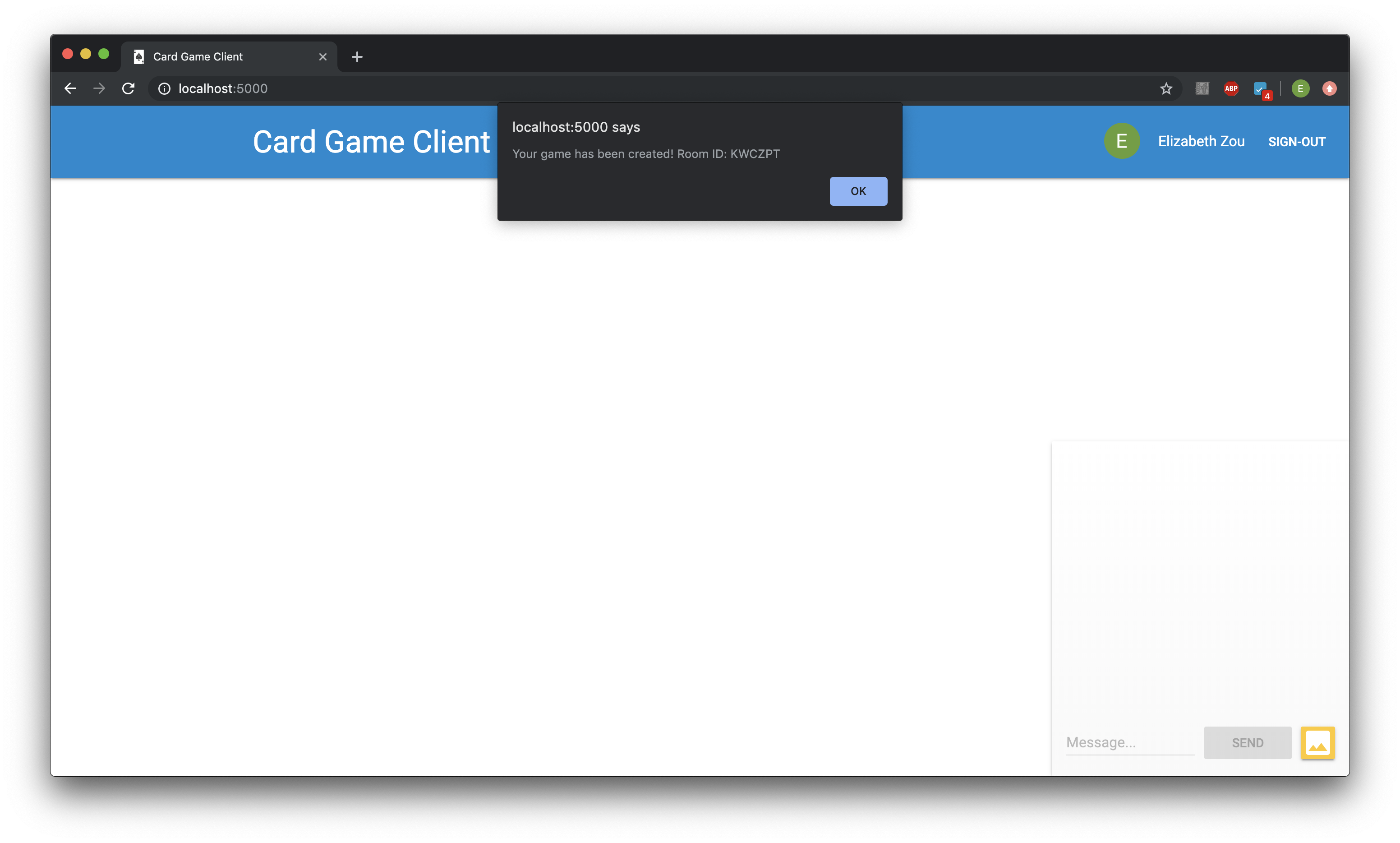Click the Elizabeth Zou username
This screenshot has height=843, width=1400.
pos(1201,141)
